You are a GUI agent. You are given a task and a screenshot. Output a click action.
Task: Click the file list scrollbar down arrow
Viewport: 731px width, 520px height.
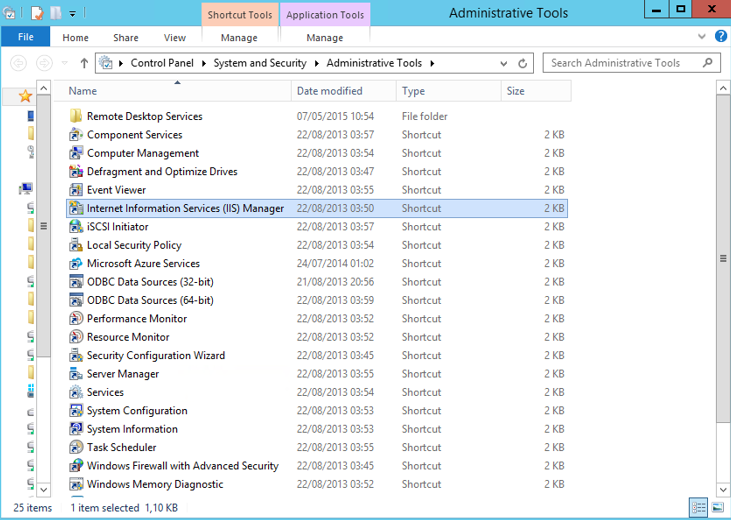(723, 490)
